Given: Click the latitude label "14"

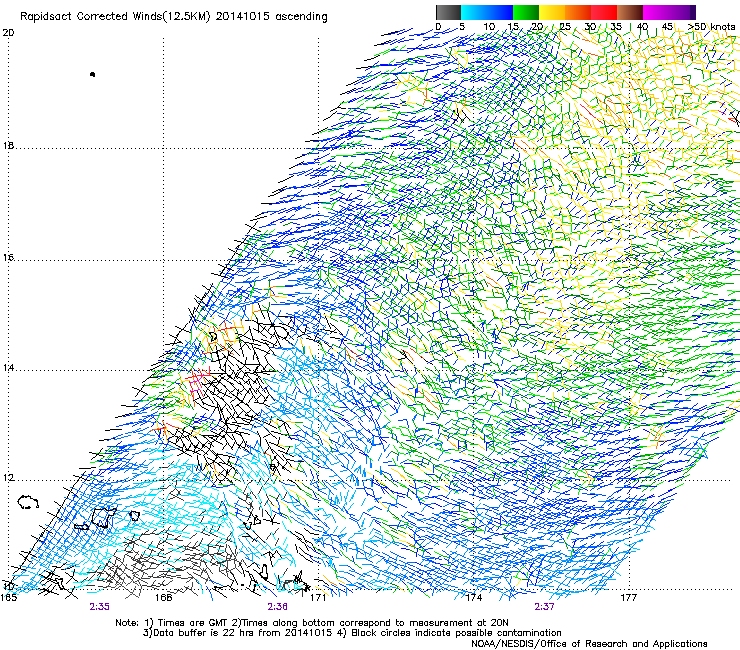Looking at the screenshot, I should 8,368.
